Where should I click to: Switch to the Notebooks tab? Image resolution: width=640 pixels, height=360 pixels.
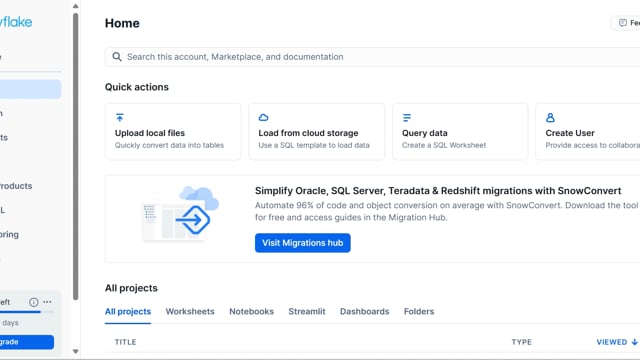[251, 311]
